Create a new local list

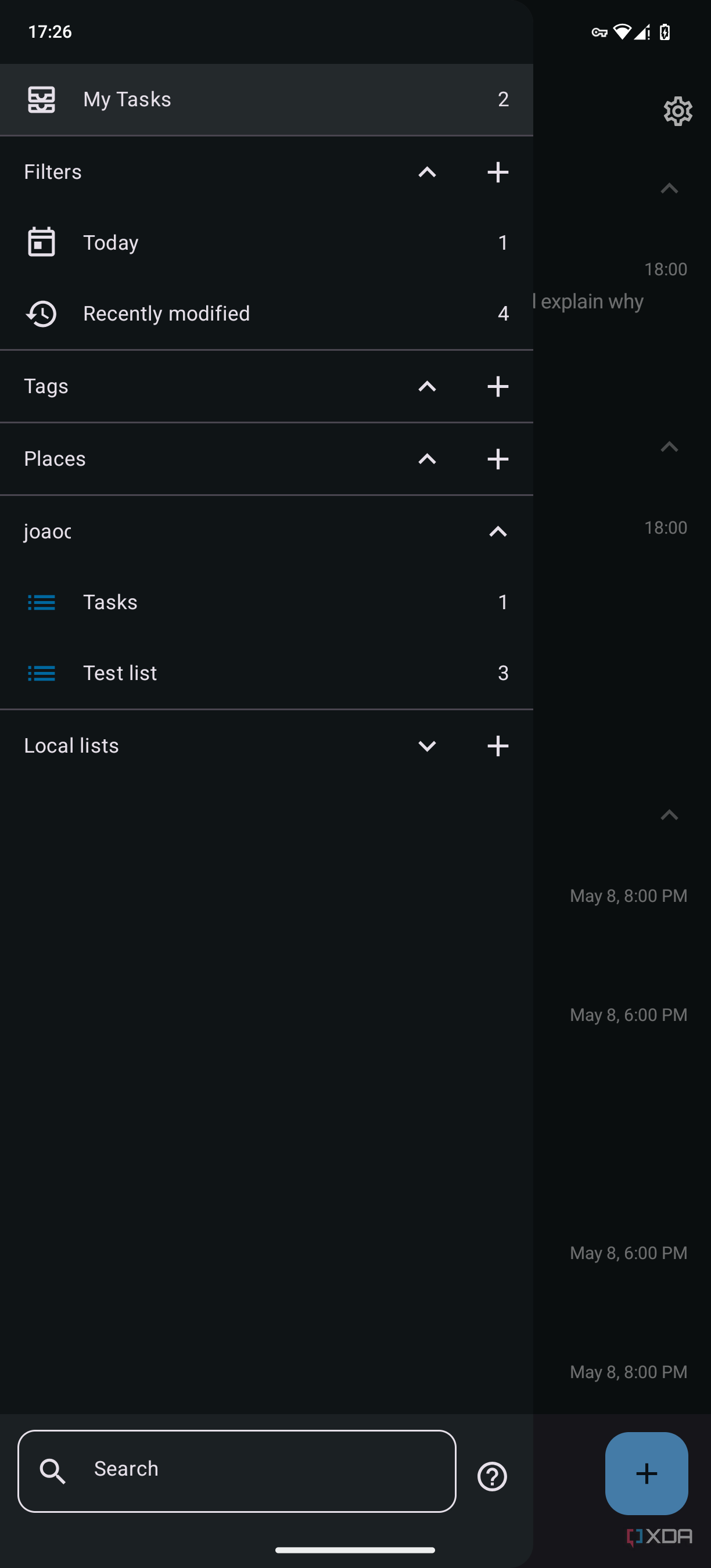(498, 746)
